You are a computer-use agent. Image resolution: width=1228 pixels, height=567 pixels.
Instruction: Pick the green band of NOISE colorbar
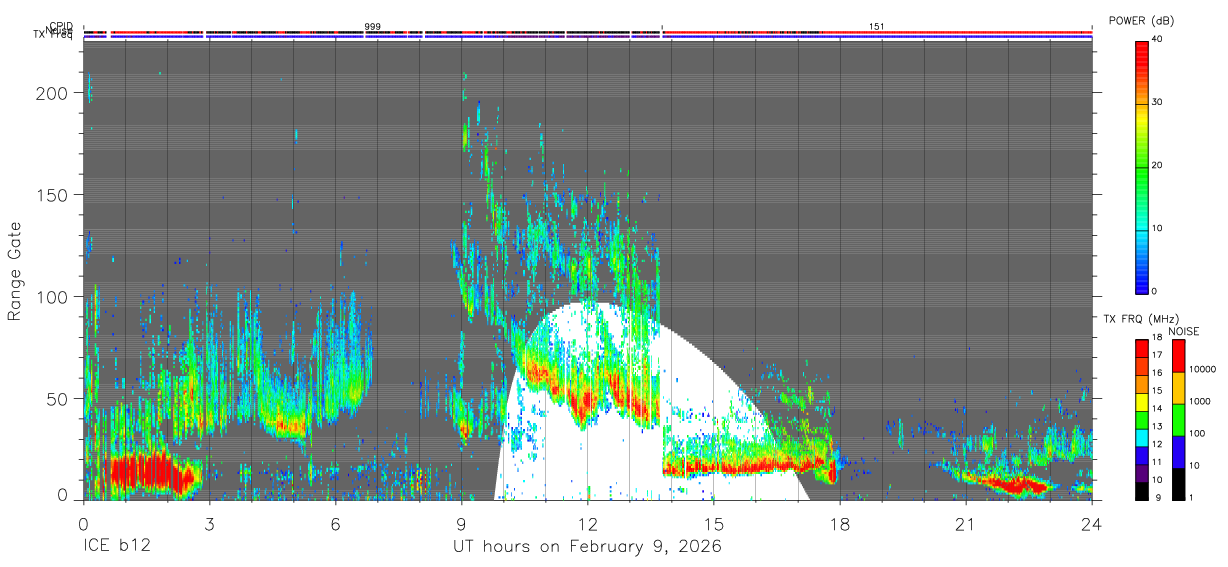point(1177,420)
